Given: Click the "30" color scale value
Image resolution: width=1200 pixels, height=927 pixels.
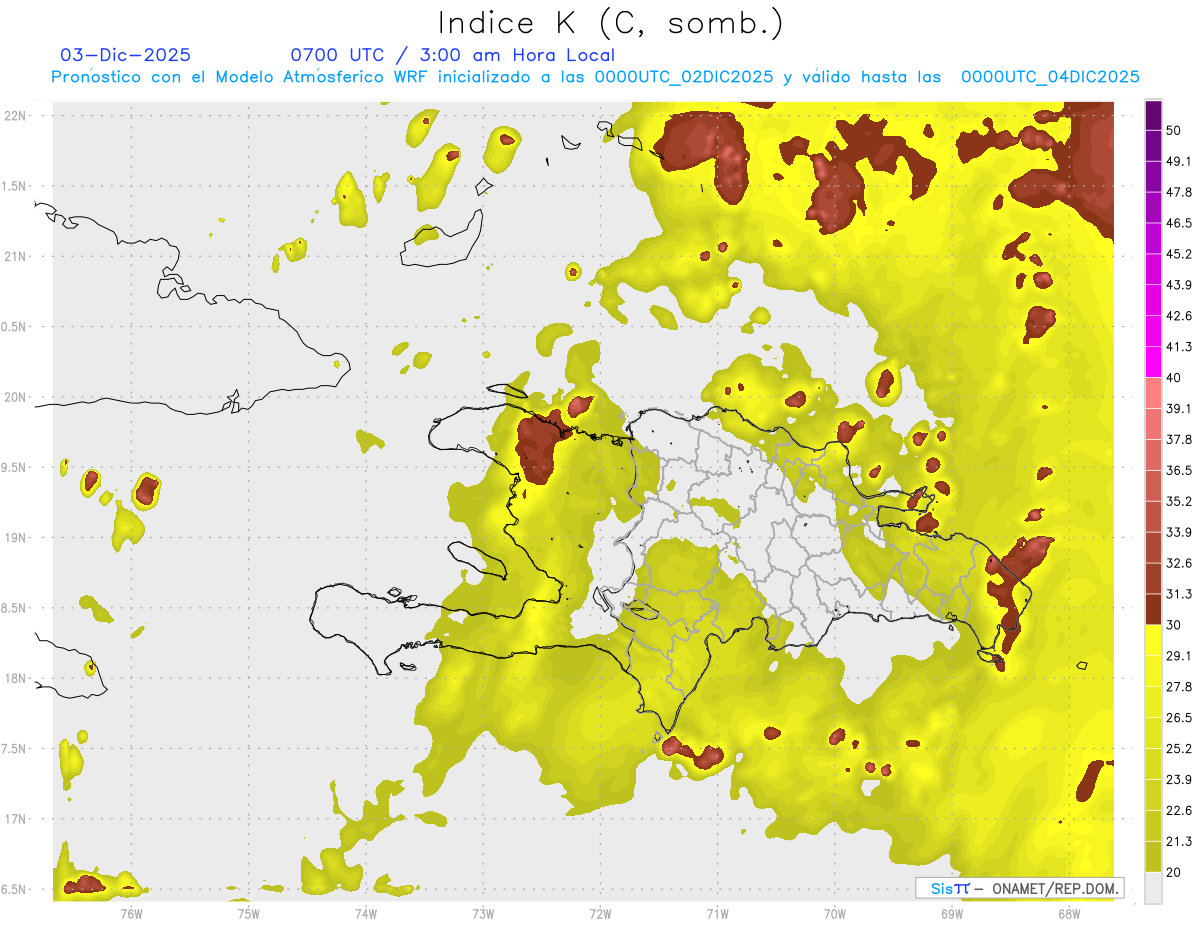Looking at the screenshot, I should pos(1176,625).
